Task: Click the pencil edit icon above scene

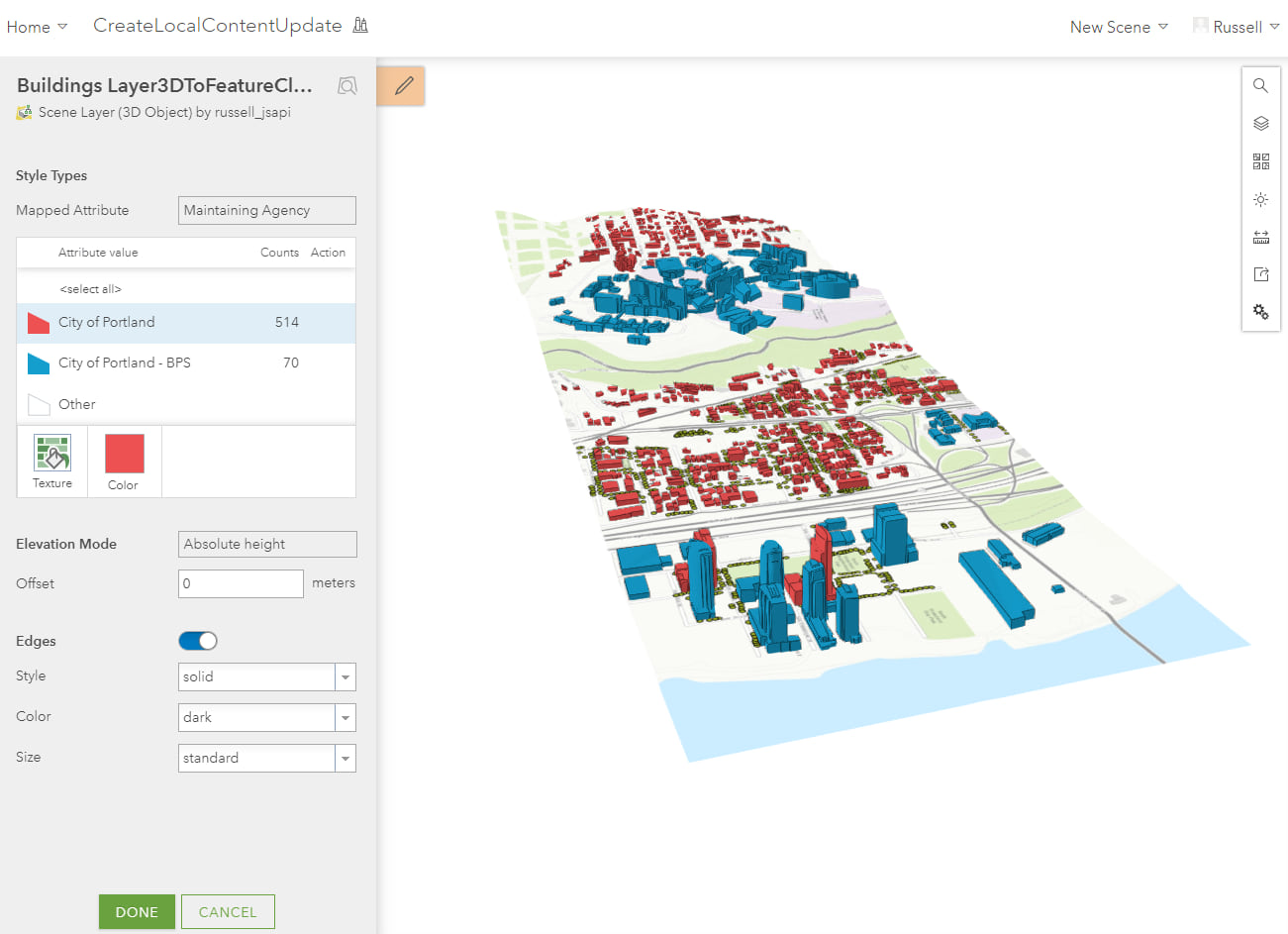Action: pos(403,86)
